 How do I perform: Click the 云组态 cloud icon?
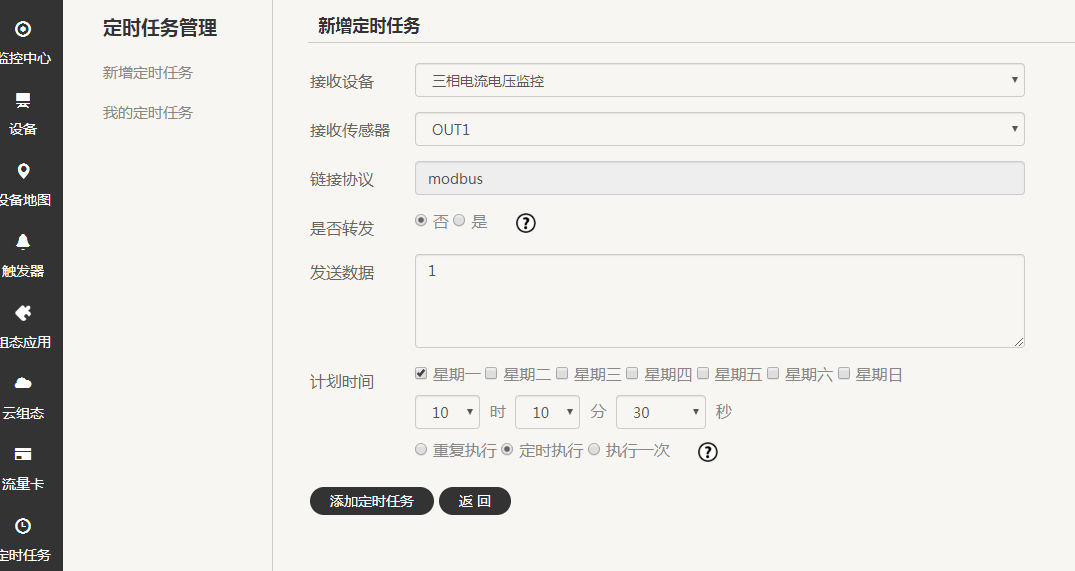click(x=23, y=384)
